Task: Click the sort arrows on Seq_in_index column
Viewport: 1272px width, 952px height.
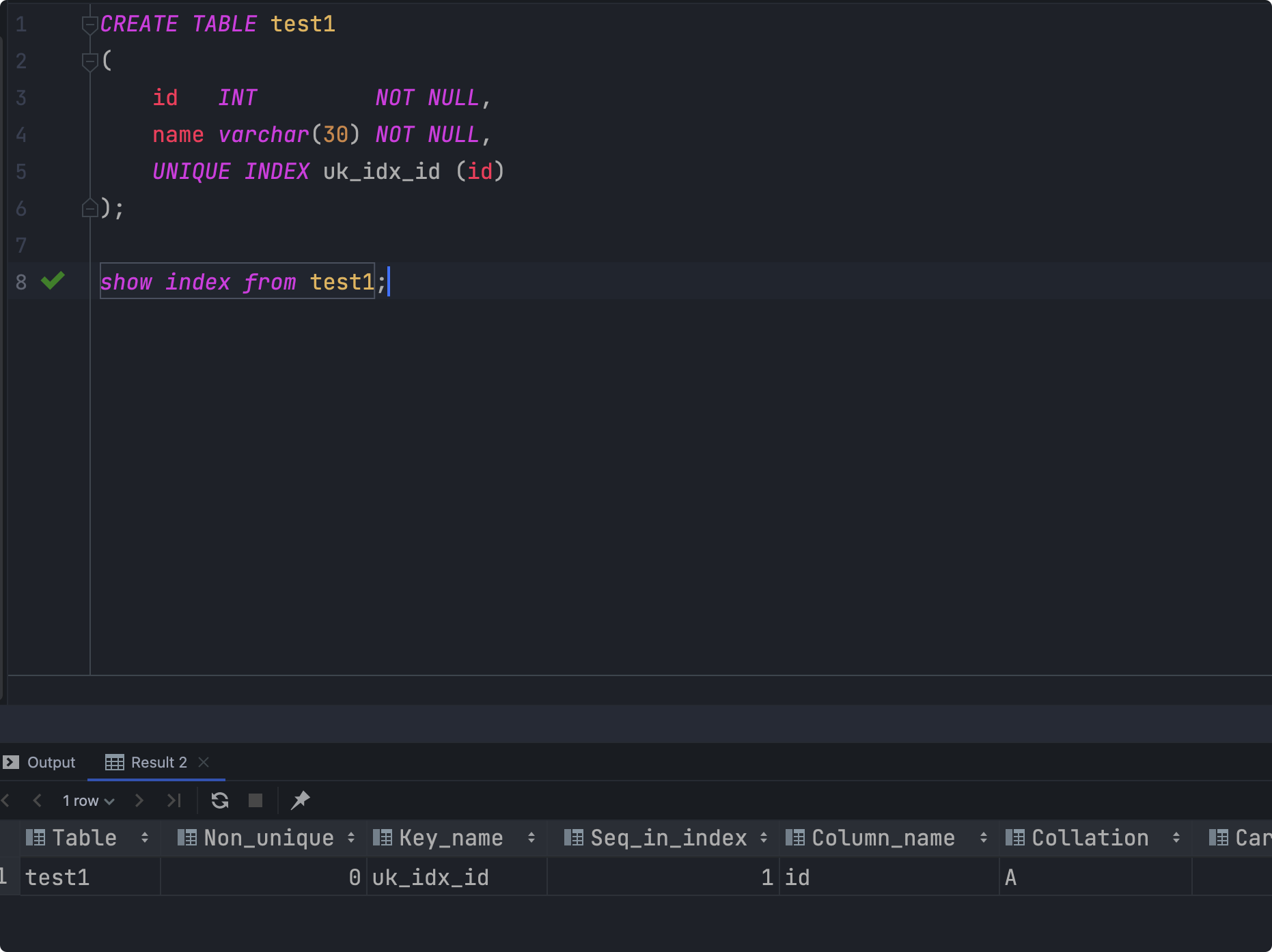Action: click(764, 838)
